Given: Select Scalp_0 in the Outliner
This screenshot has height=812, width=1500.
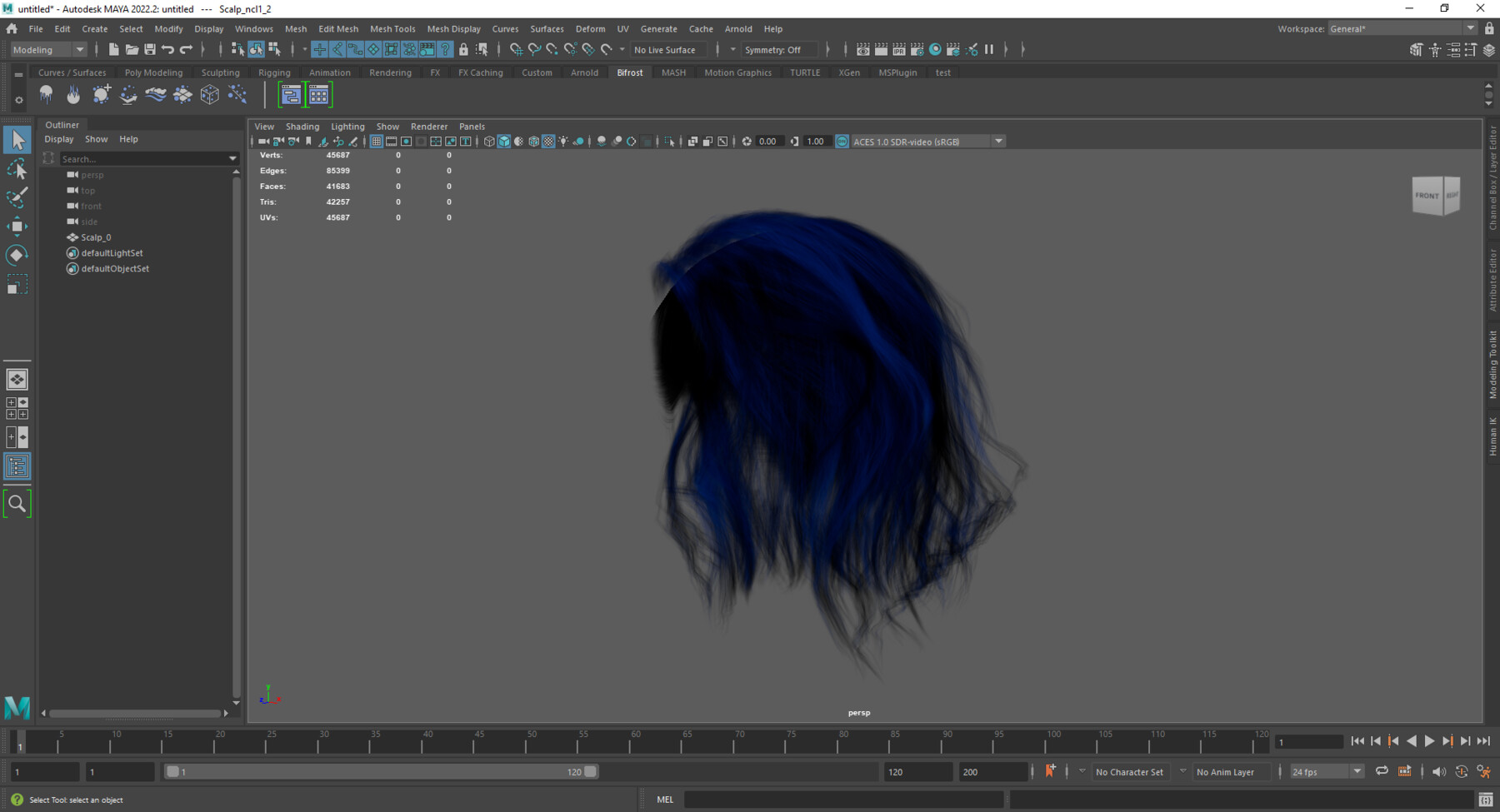Looking at the screenshot, I should click(x=96, y=237).
